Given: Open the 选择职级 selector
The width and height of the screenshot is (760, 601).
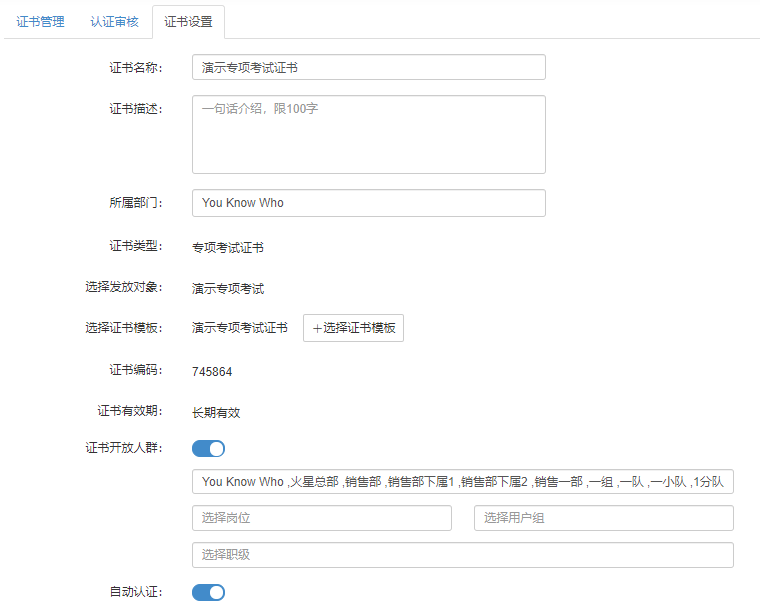Looking at the screenshot, I should tap(463, 555).
